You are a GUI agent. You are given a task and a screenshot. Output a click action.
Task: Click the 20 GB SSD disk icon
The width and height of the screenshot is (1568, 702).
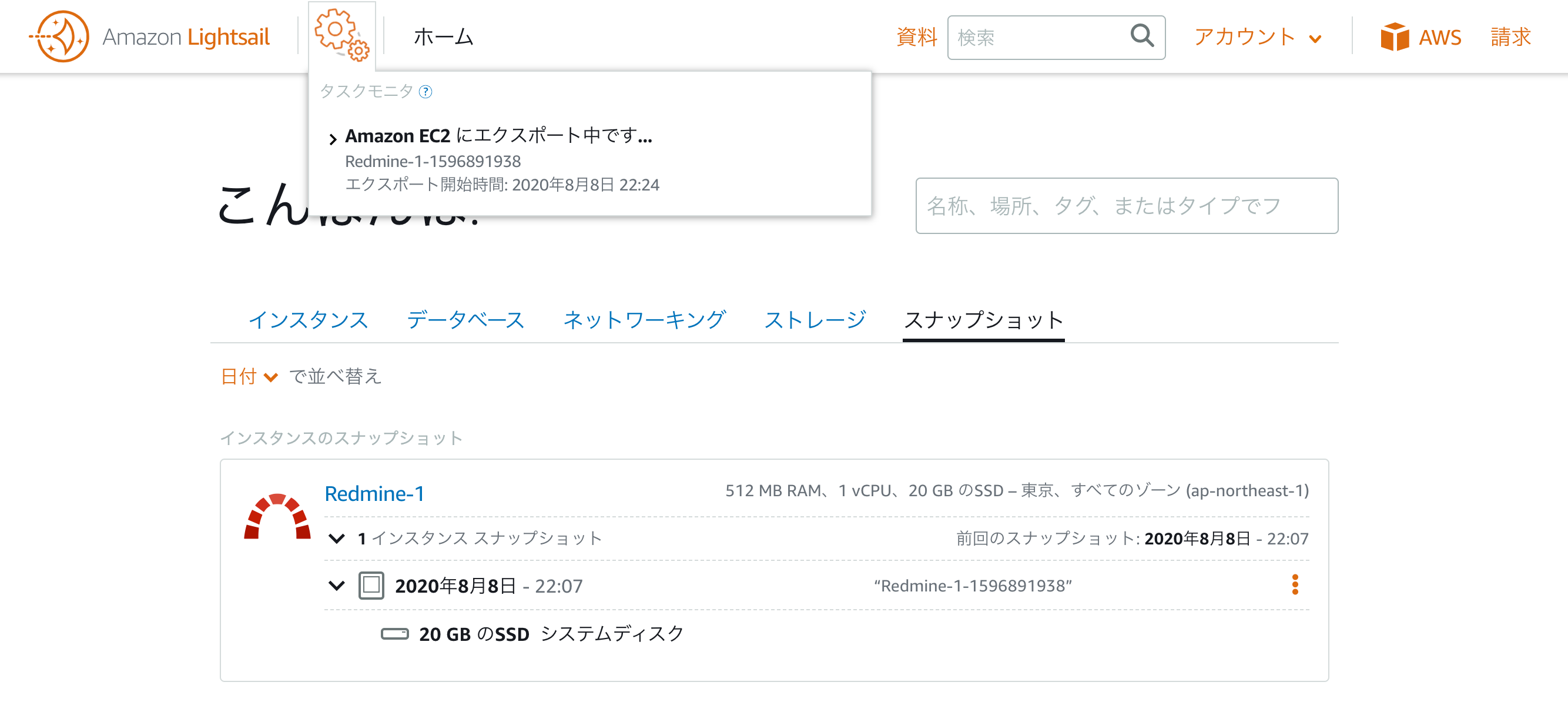[x=394, y=634]
